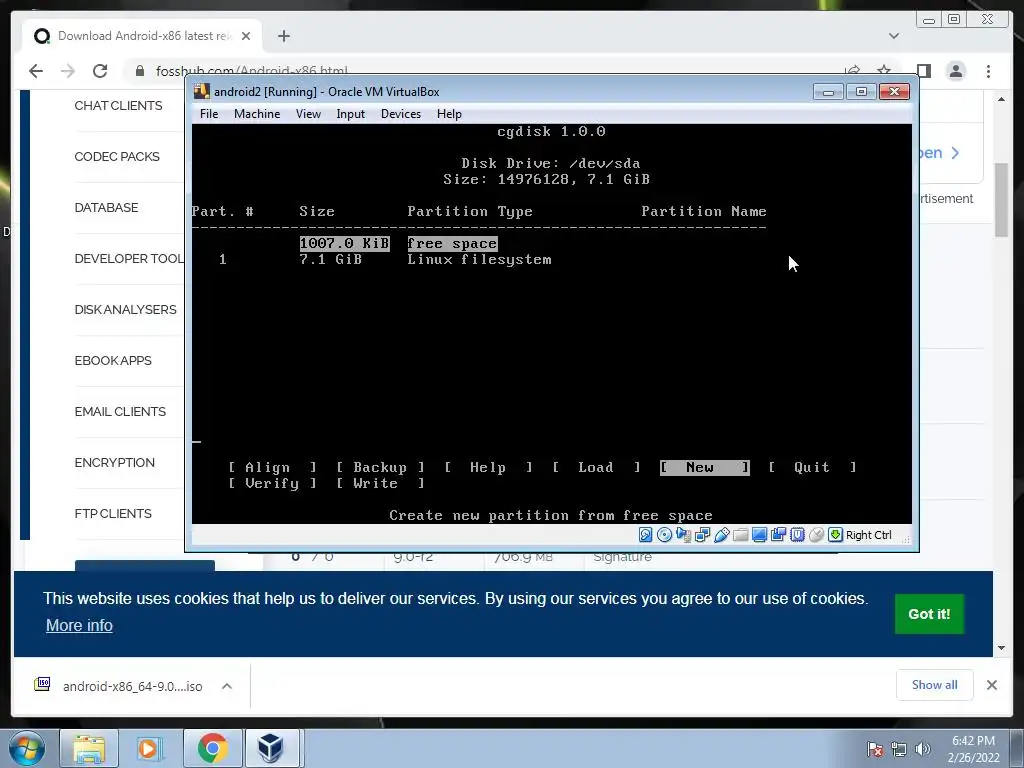Click the Write option in cgdisk
Image resolution: width=1024 pixels, height=768 pixels.
coord(380,483)
